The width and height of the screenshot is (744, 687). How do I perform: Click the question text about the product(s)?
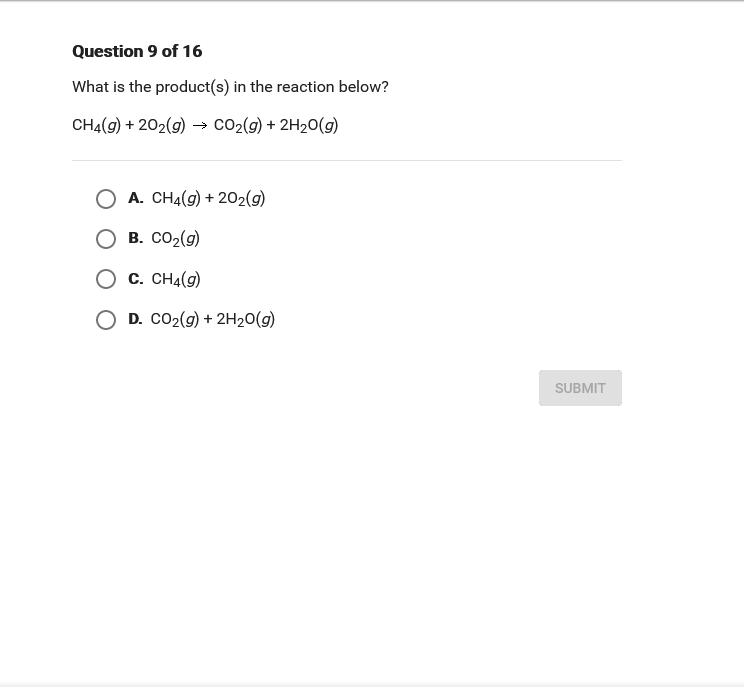[230, 87]
